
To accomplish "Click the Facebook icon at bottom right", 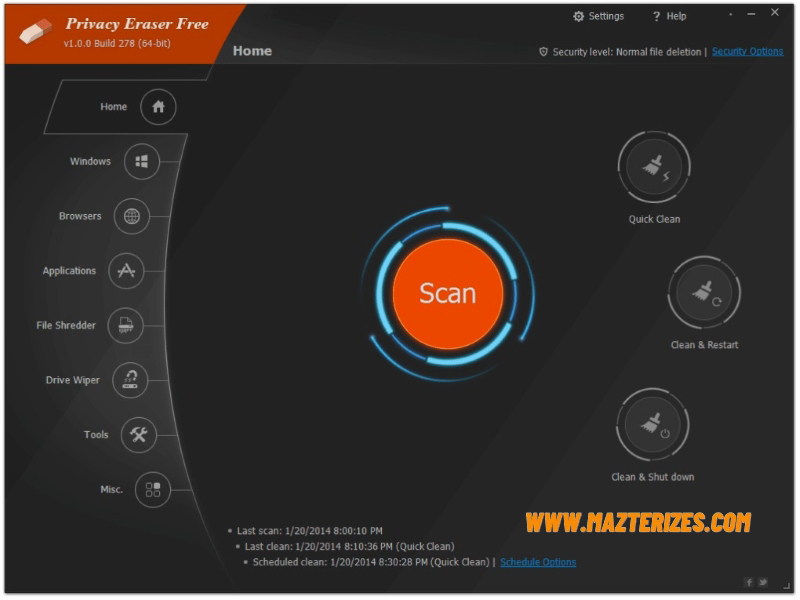I will click(x=749, y=582).
